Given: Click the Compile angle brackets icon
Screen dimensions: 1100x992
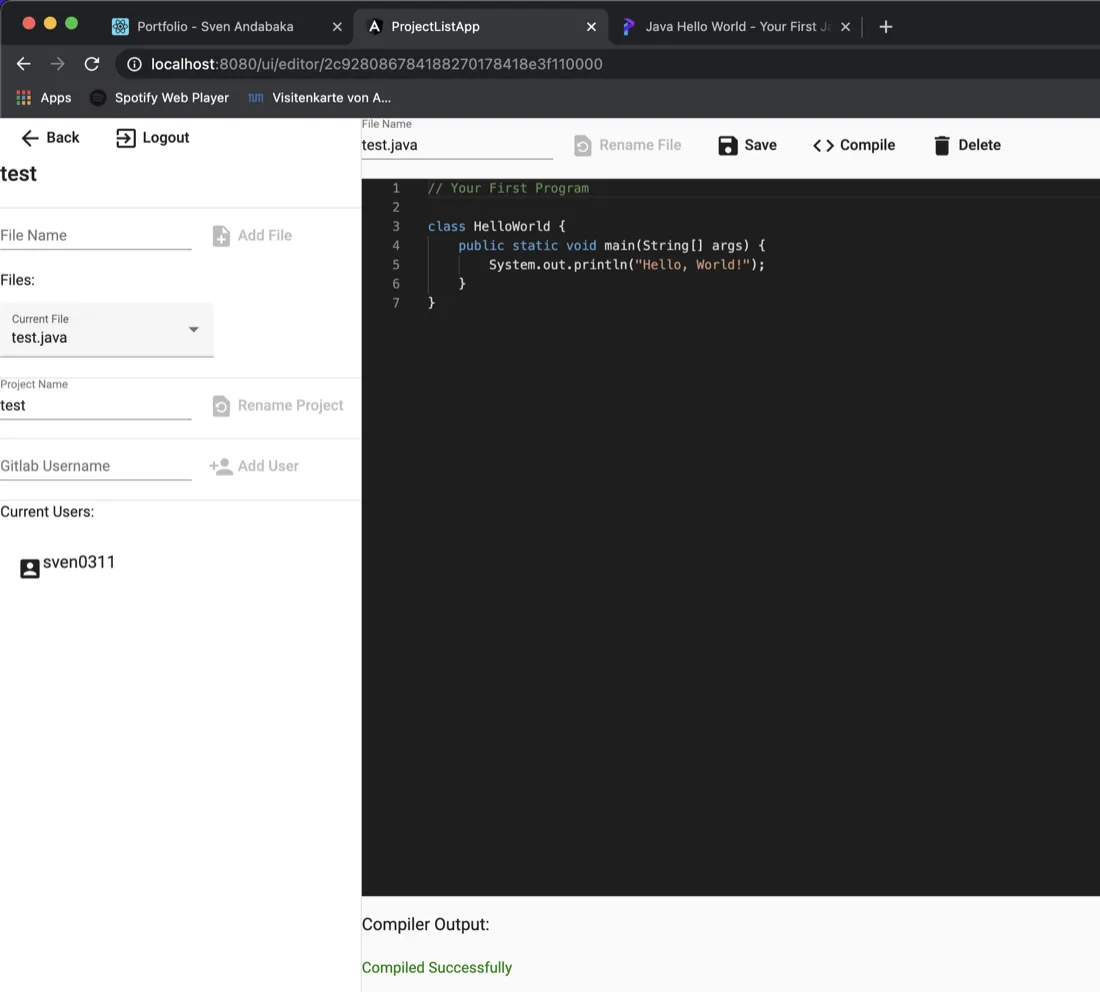Looking at the screenshot, I should tap(823, 145).
